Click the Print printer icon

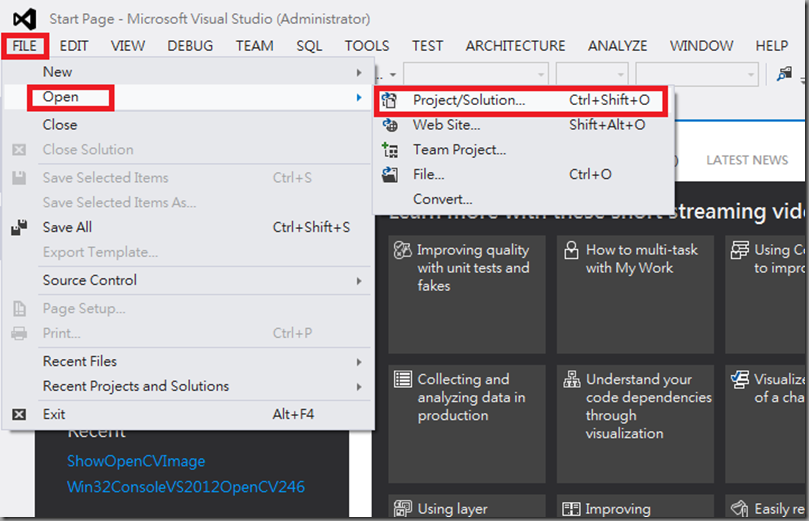coord(19,333)
